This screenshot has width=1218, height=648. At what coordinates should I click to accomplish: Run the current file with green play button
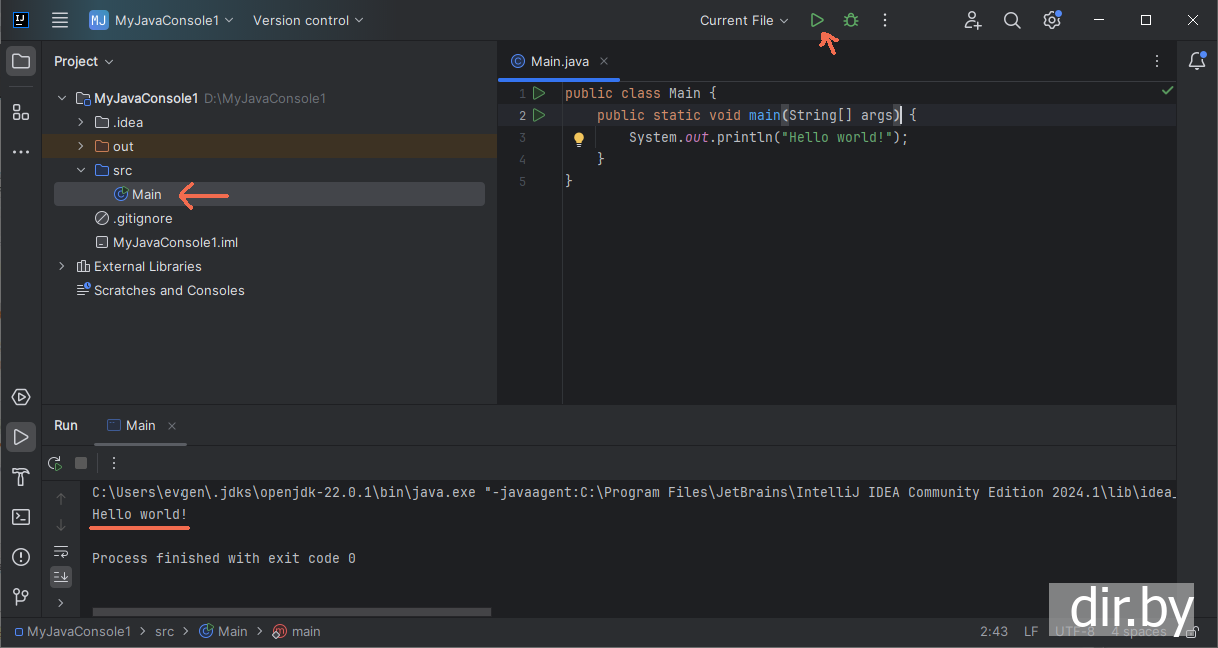tap(817, 20)
